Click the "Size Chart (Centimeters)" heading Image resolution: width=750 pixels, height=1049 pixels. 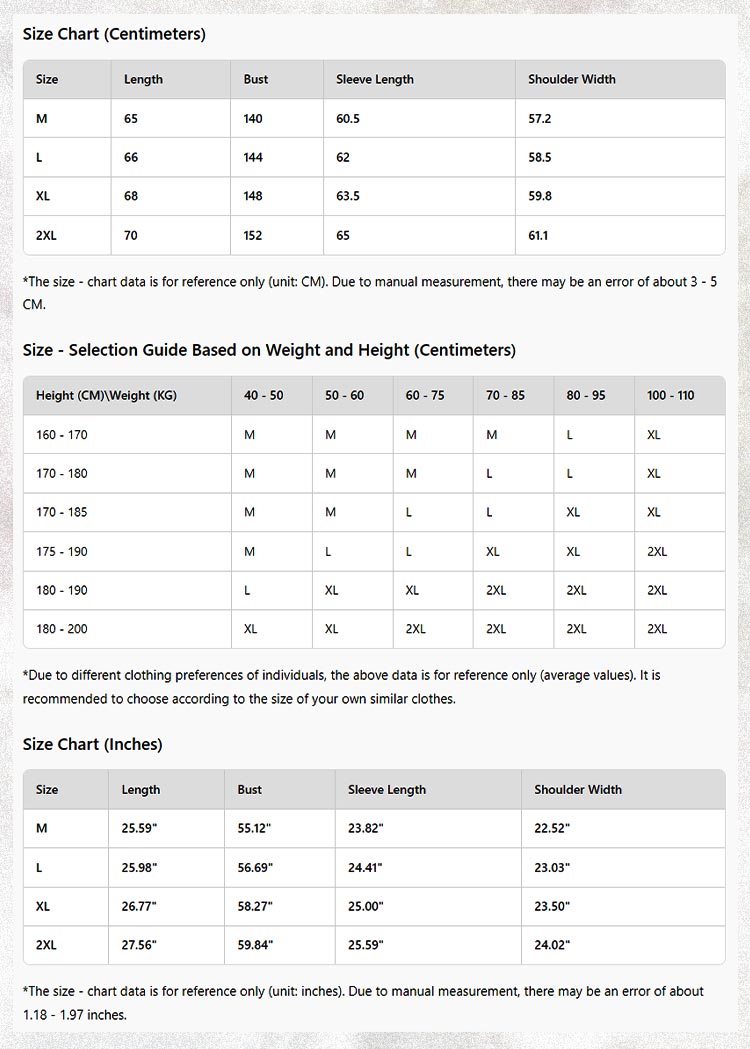114,34
